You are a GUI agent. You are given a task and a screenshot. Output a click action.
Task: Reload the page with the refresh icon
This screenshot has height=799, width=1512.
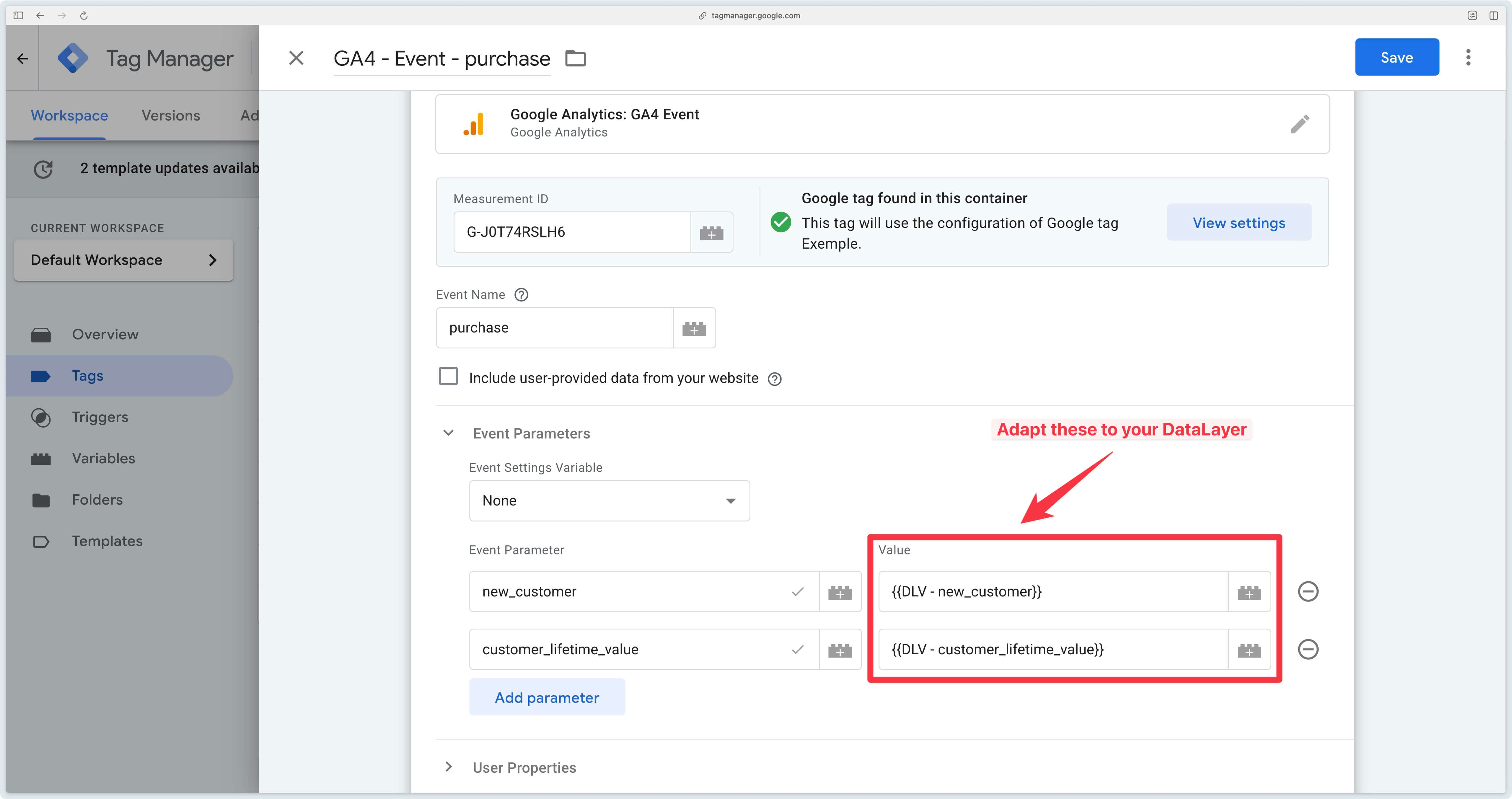point(83,15)
